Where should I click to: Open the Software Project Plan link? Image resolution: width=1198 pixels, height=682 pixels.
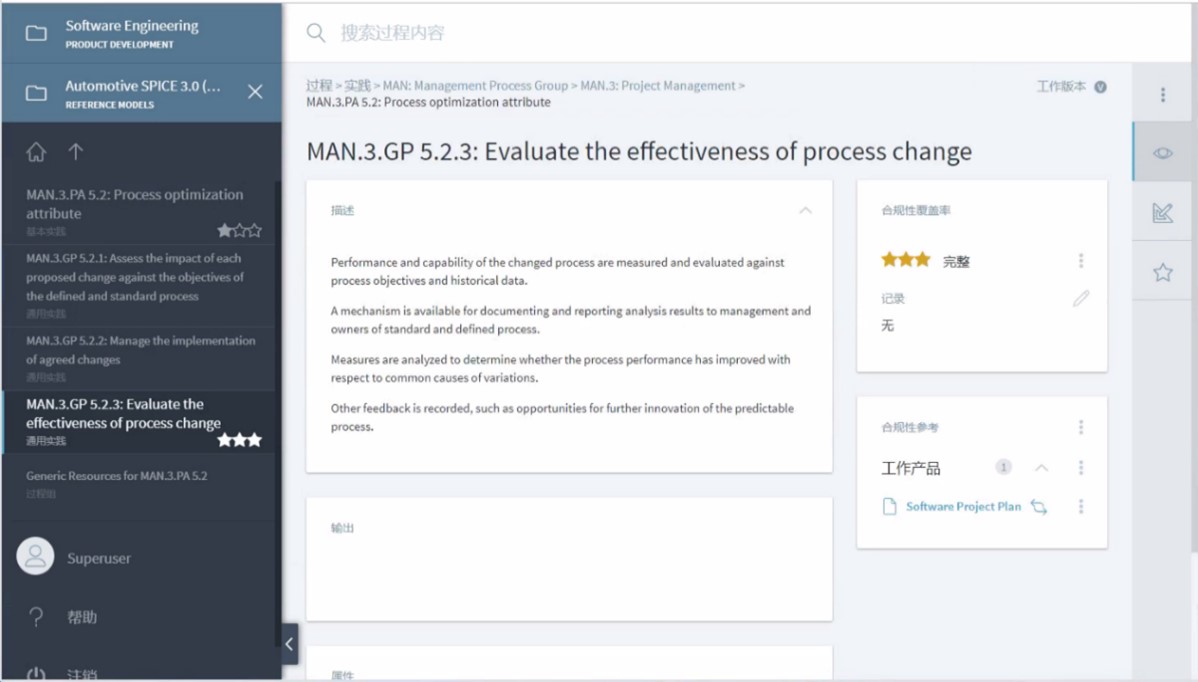coord(963,506)
